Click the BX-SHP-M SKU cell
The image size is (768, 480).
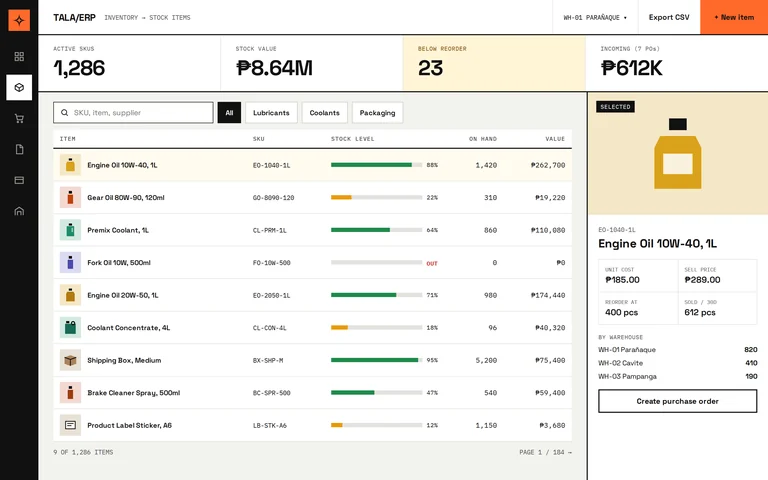[268, 360]
